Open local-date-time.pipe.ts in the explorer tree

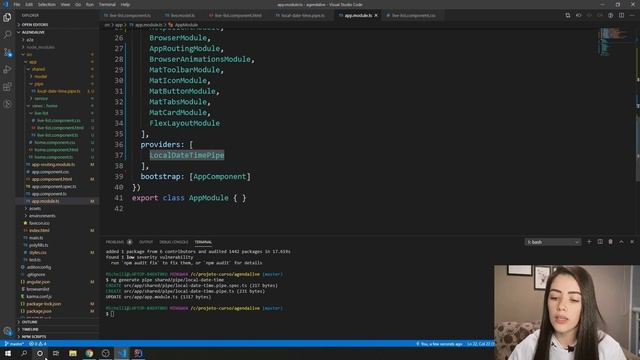coord(58,91)
